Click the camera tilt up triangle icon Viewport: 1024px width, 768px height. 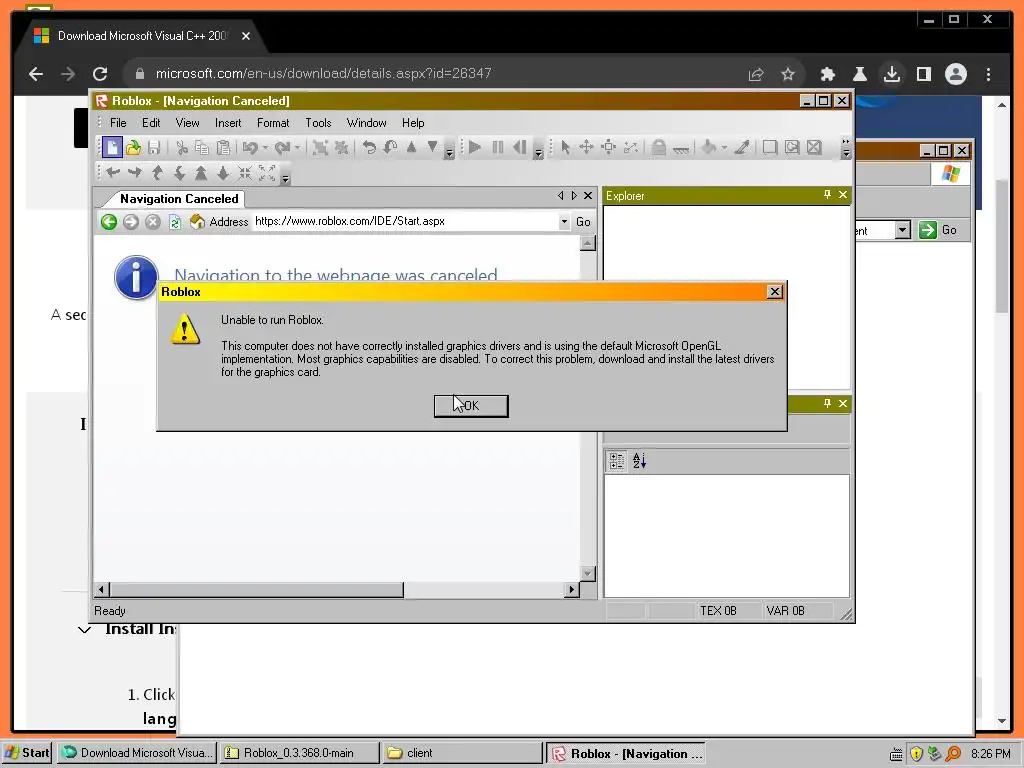coord(411,148)
